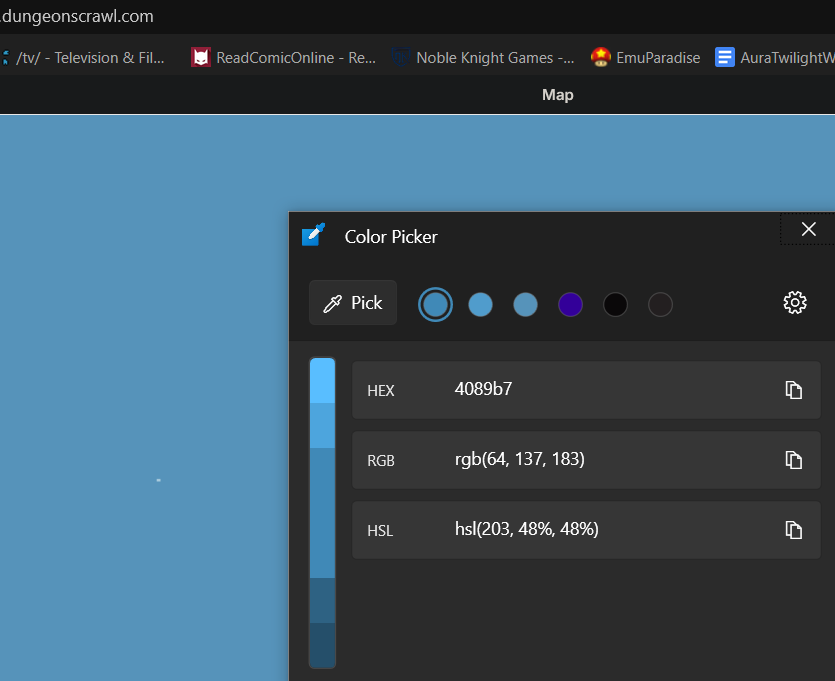Screen dimensions: 835x681
Task: Choose the lightest shade in gradient bar
Action: tap(322, 380)
